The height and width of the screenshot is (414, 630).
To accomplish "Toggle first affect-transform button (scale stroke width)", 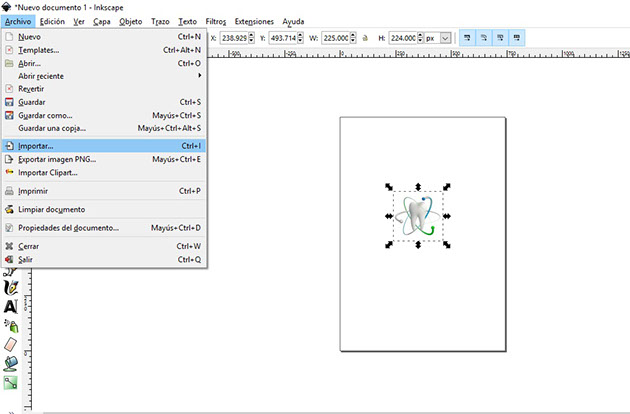I will (467, 38).
